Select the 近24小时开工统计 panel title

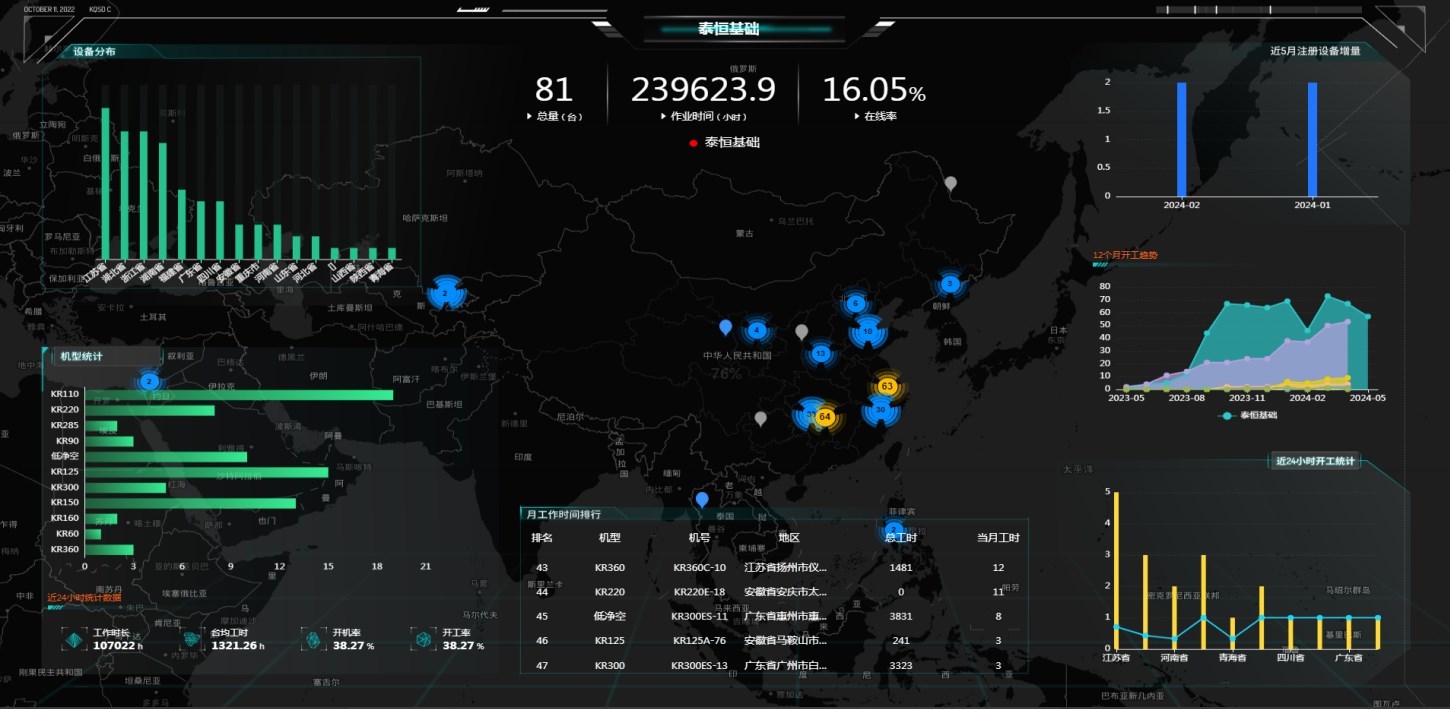tap(1315, 461)
